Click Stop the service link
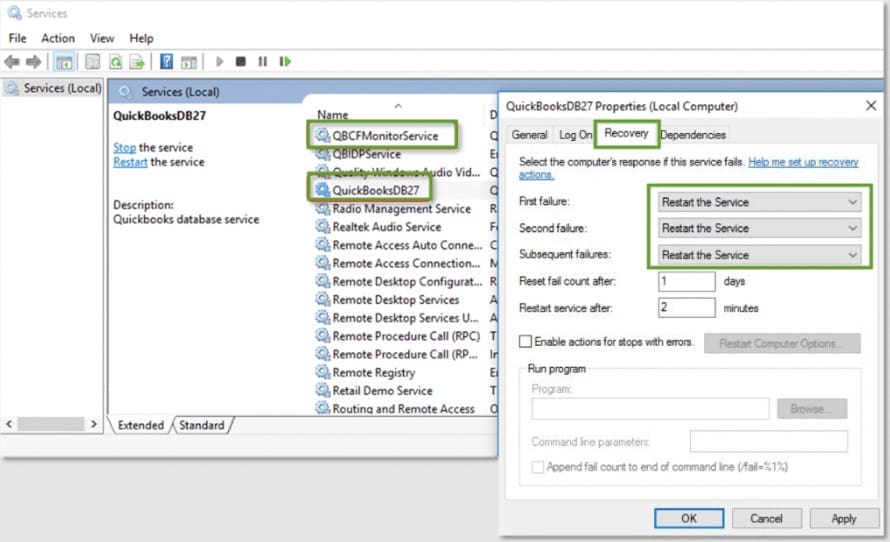 click(124, 148)
